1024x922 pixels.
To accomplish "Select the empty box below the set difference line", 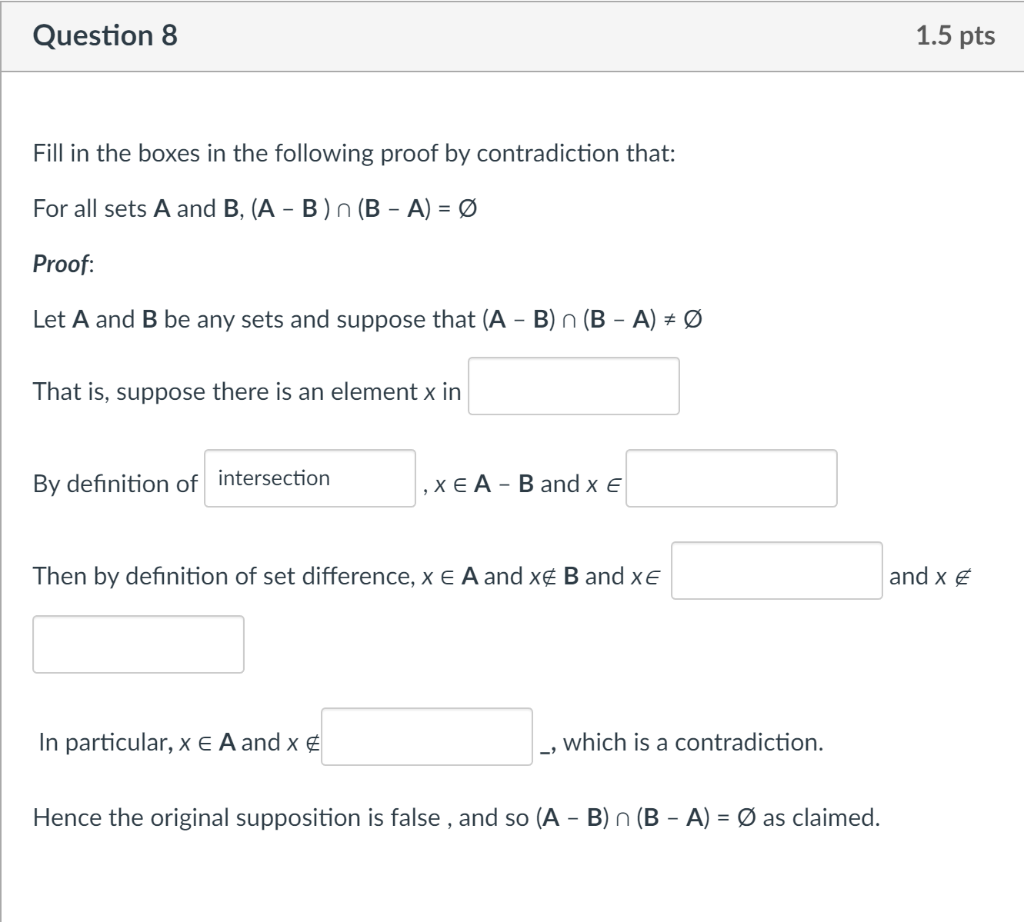I will pyautogui.click(x=138, y=644).
